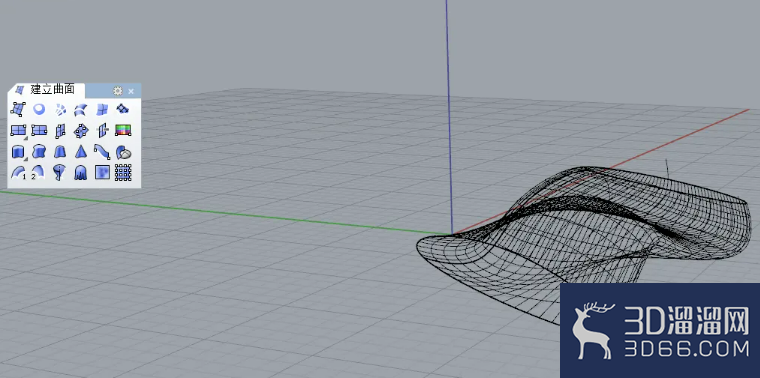Select Plane through points tool
Image resolution: width=760 pixels, height=378 pixels.
81,130
